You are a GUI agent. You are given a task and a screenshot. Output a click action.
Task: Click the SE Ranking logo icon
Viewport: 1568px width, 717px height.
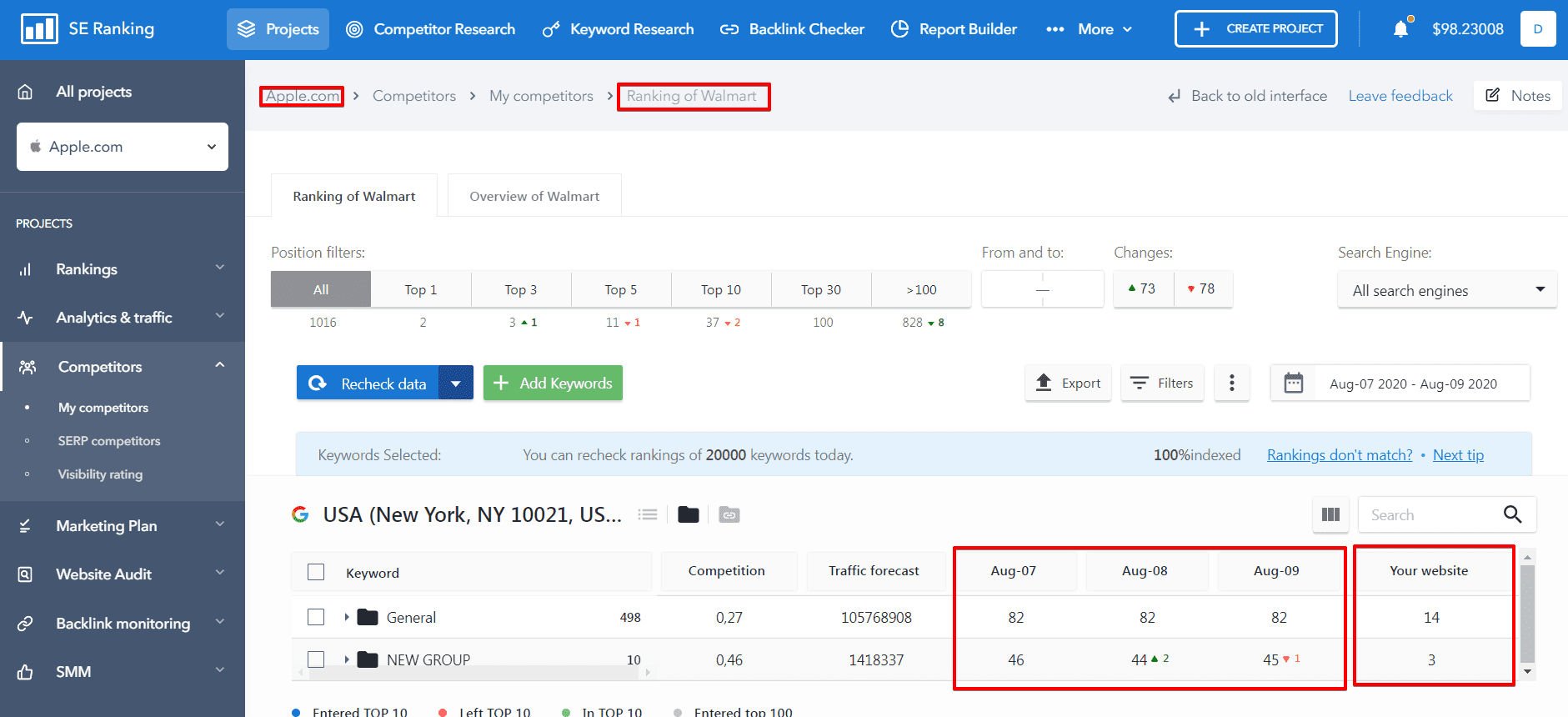[39, 28]
